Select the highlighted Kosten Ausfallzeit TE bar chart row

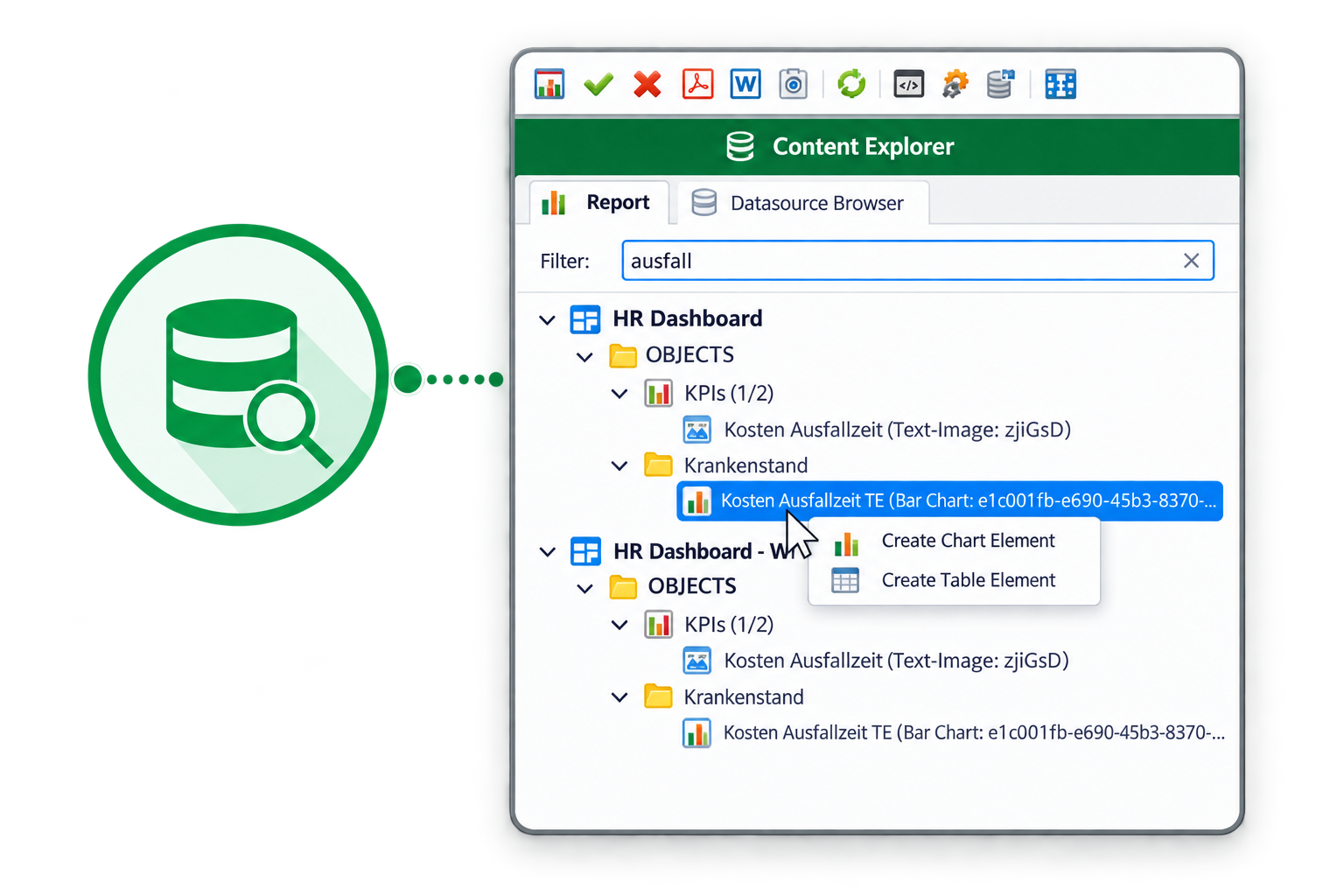click(x=949, y=500)
